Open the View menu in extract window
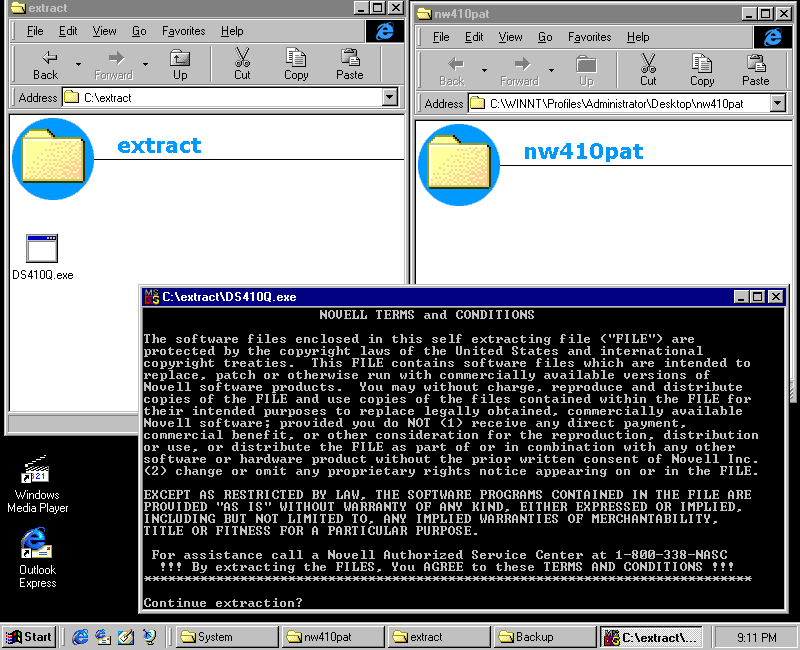This screenshot has height=650, width=800. pyautogui.click(x=104, y=31)
